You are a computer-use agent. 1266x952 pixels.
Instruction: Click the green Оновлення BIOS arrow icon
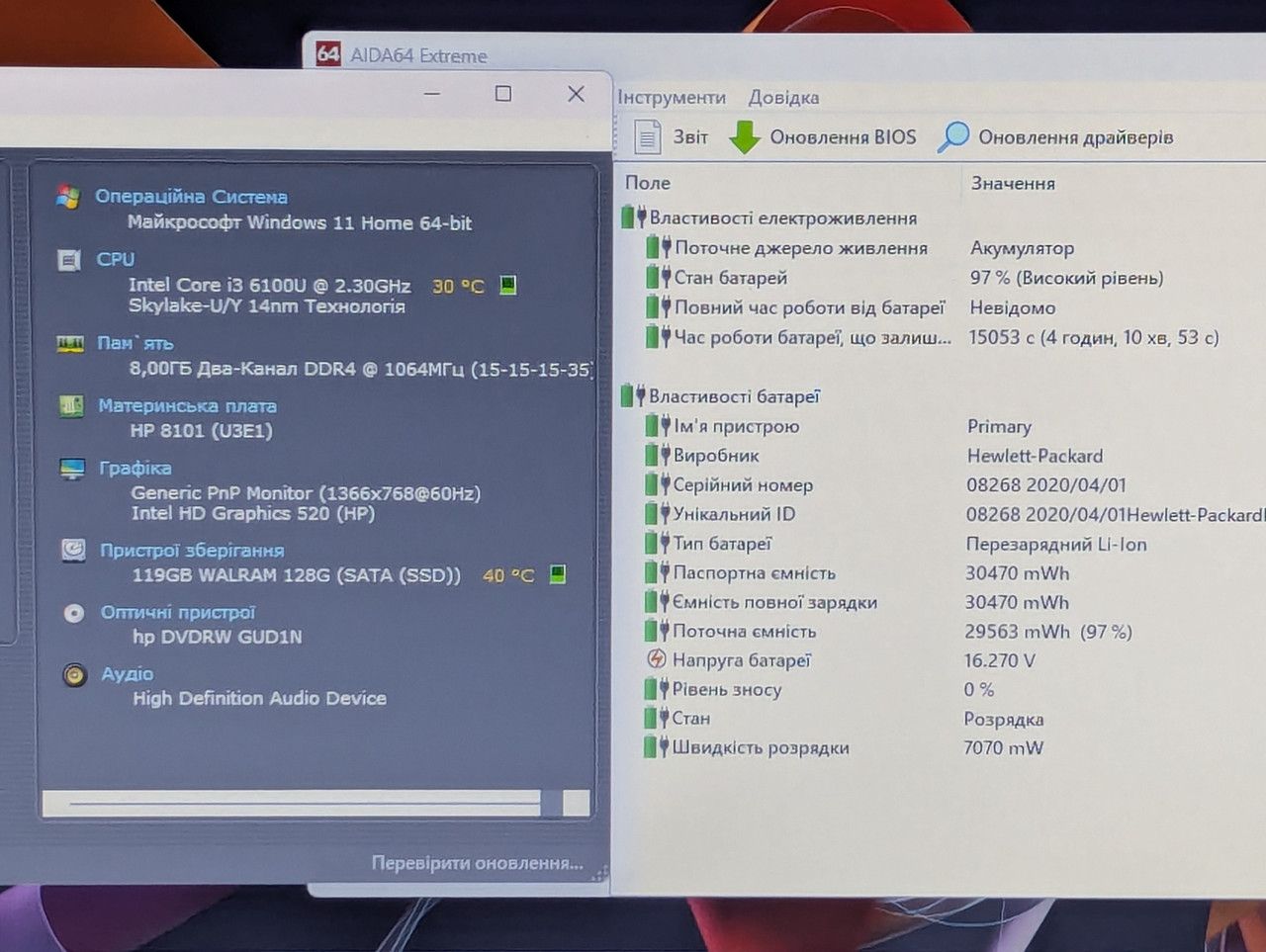pos(744,137)
